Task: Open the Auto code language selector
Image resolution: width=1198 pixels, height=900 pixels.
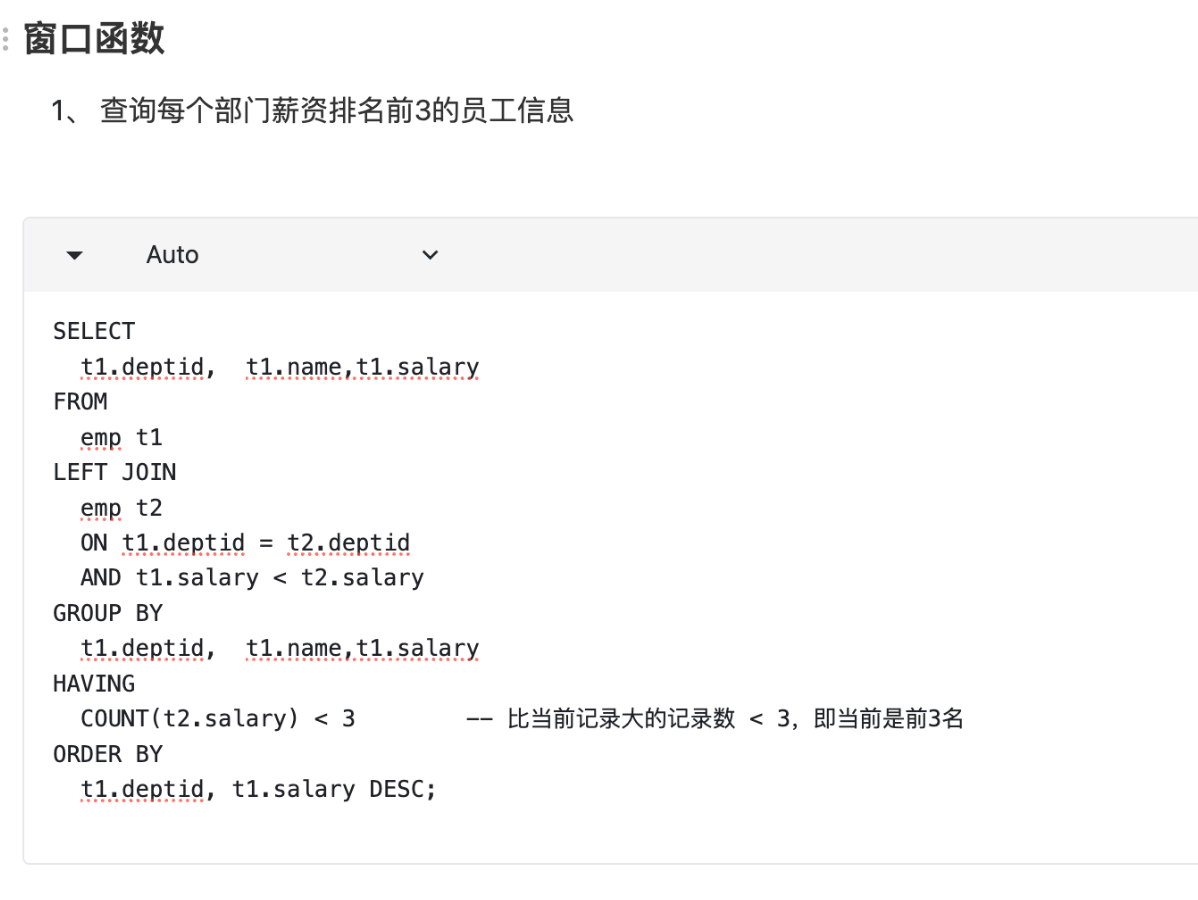Action: [x=172, y=255]
